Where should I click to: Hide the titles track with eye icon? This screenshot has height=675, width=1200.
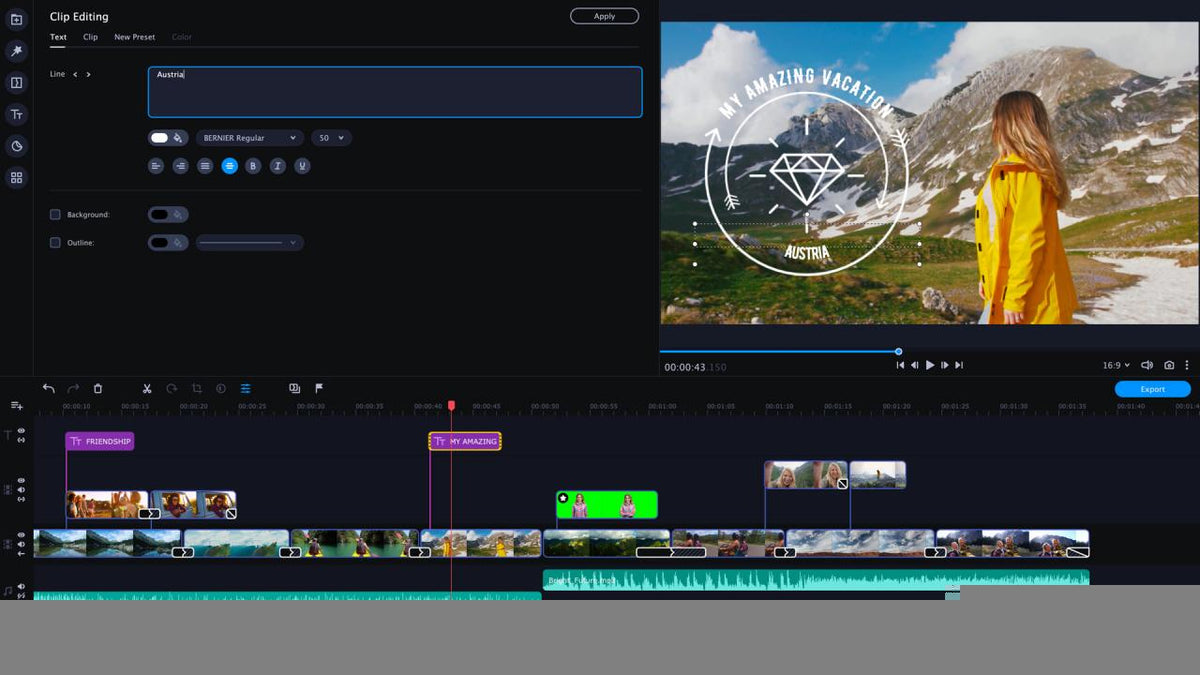point(21,431)
